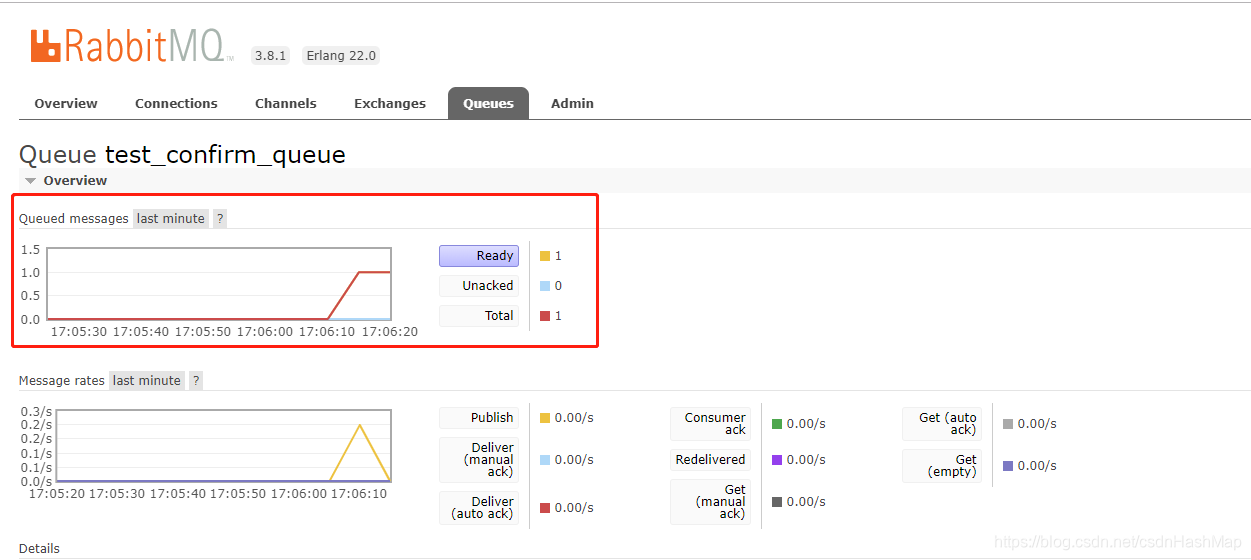Click the purple Redelivered swatch
The width and height of the screenshot is (1251, 560).
click(777, 460)
